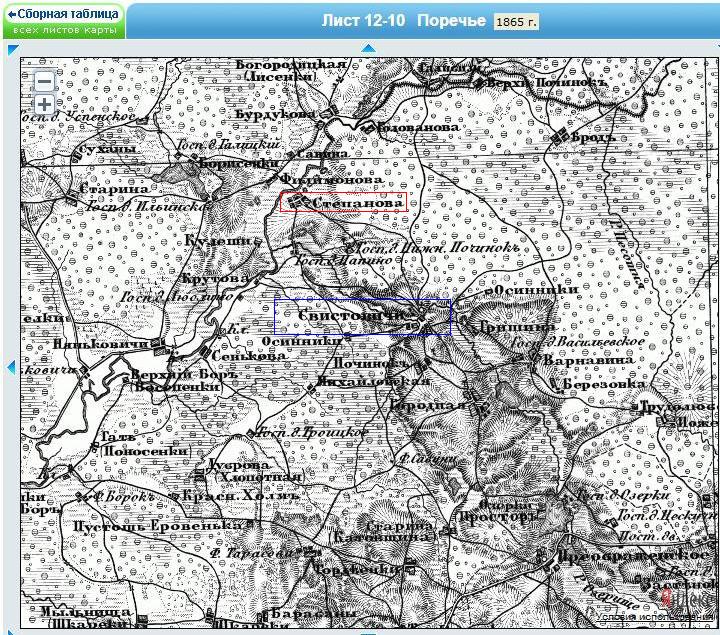Zoom in the map with plus button
The image size is (720, 635).
(x=44, y=105)
